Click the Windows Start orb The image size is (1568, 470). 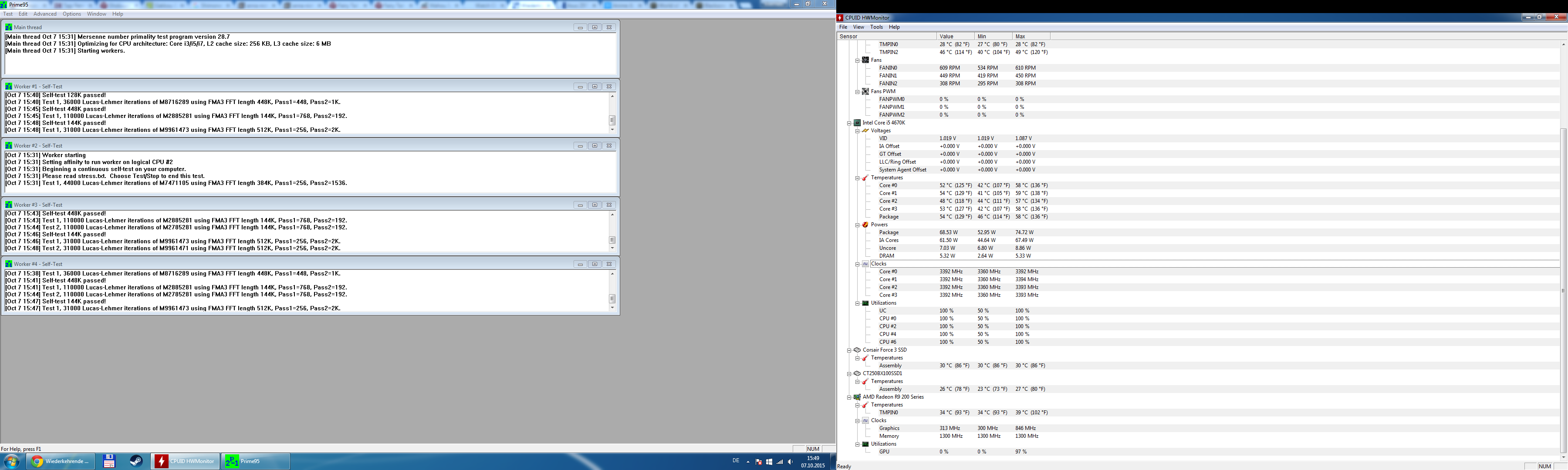pyautogui.click(x=12, y=461)
